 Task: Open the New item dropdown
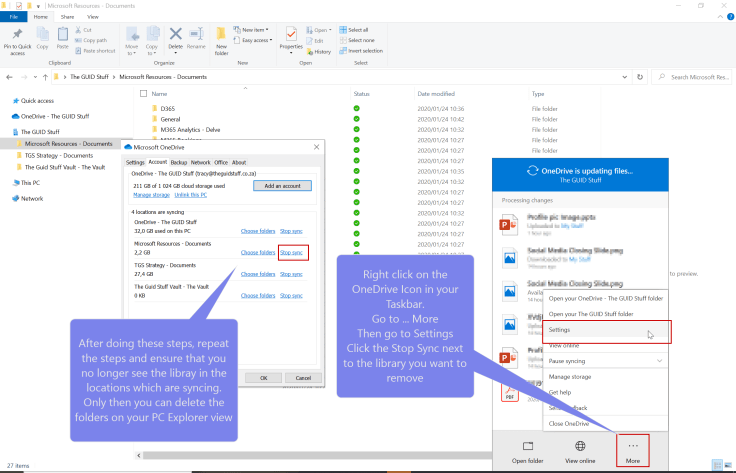tap(253, 30)
